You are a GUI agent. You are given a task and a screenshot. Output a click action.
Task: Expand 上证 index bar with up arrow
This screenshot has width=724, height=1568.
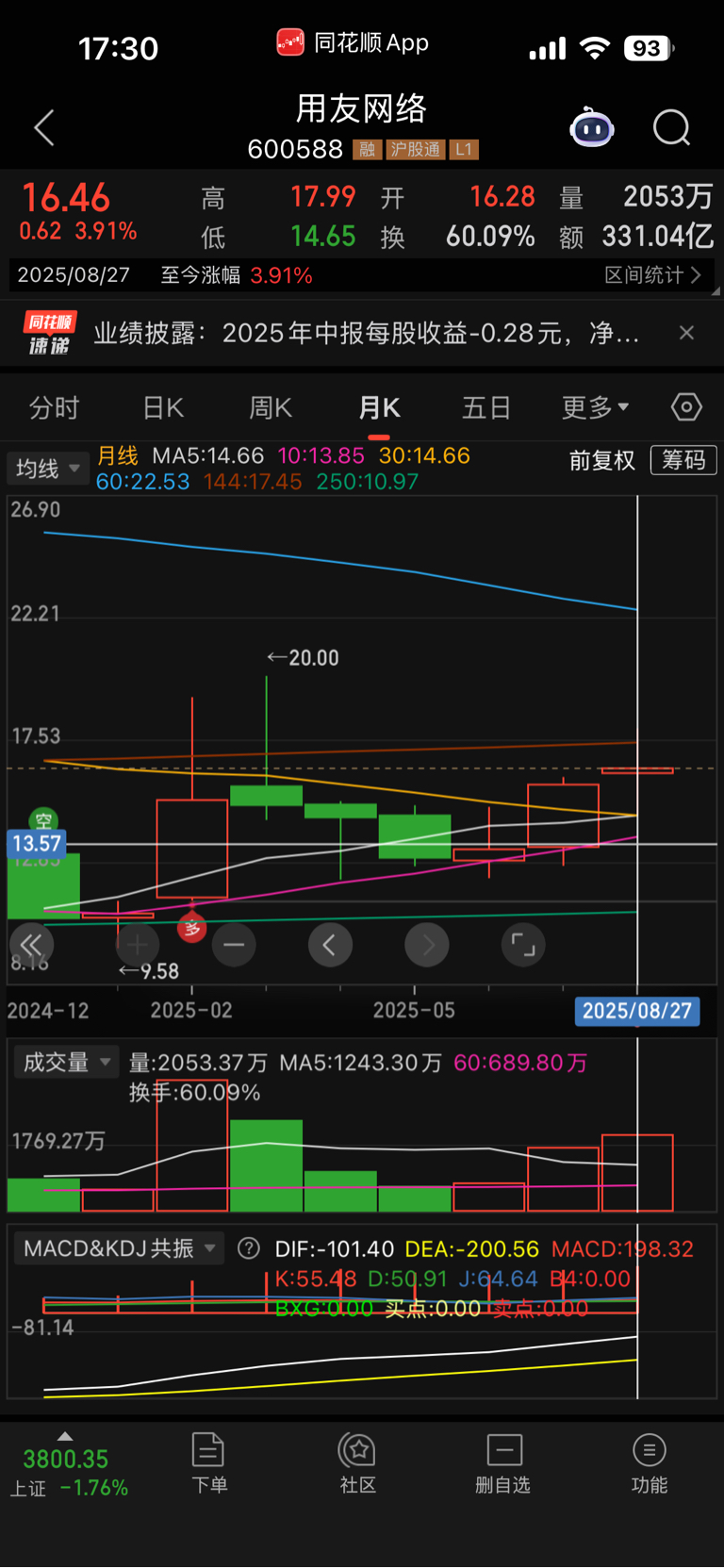(x=65, y=1436)
